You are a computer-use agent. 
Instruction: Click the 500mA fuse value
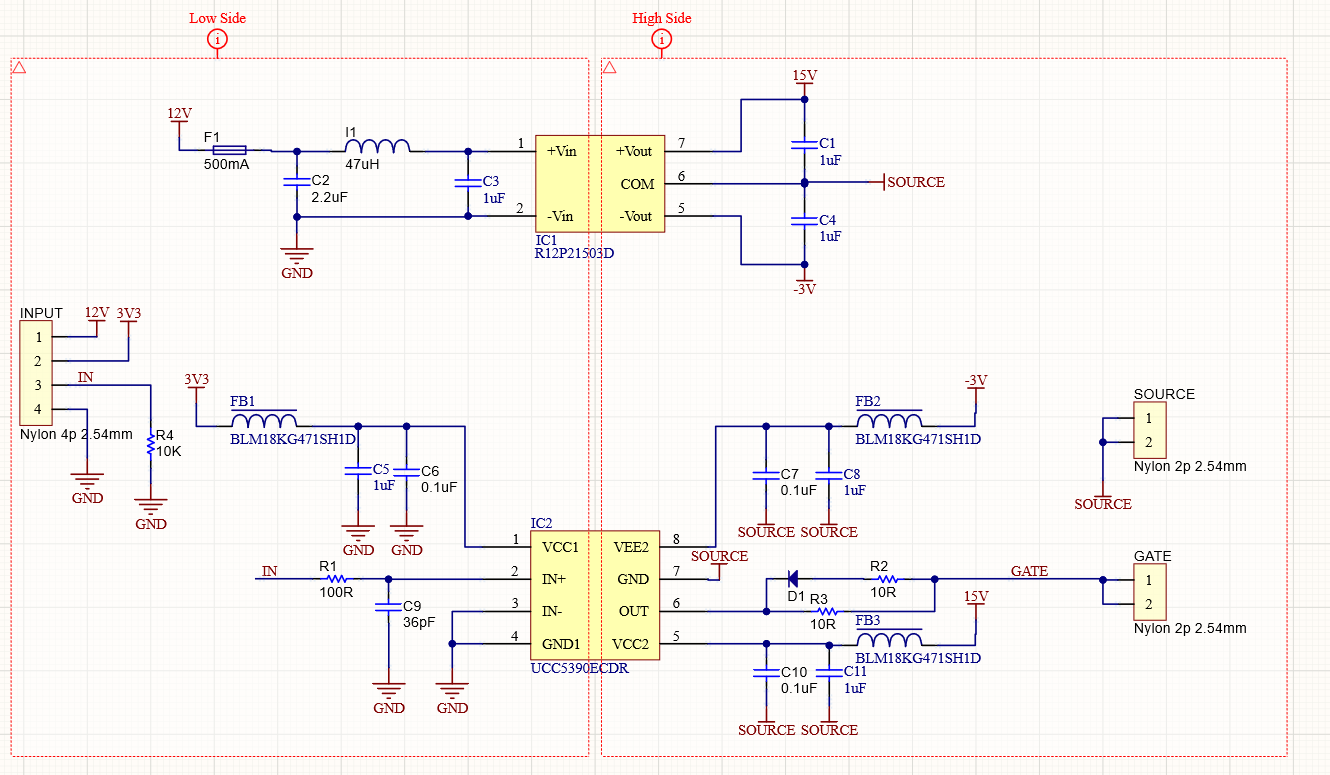[226, 164]
